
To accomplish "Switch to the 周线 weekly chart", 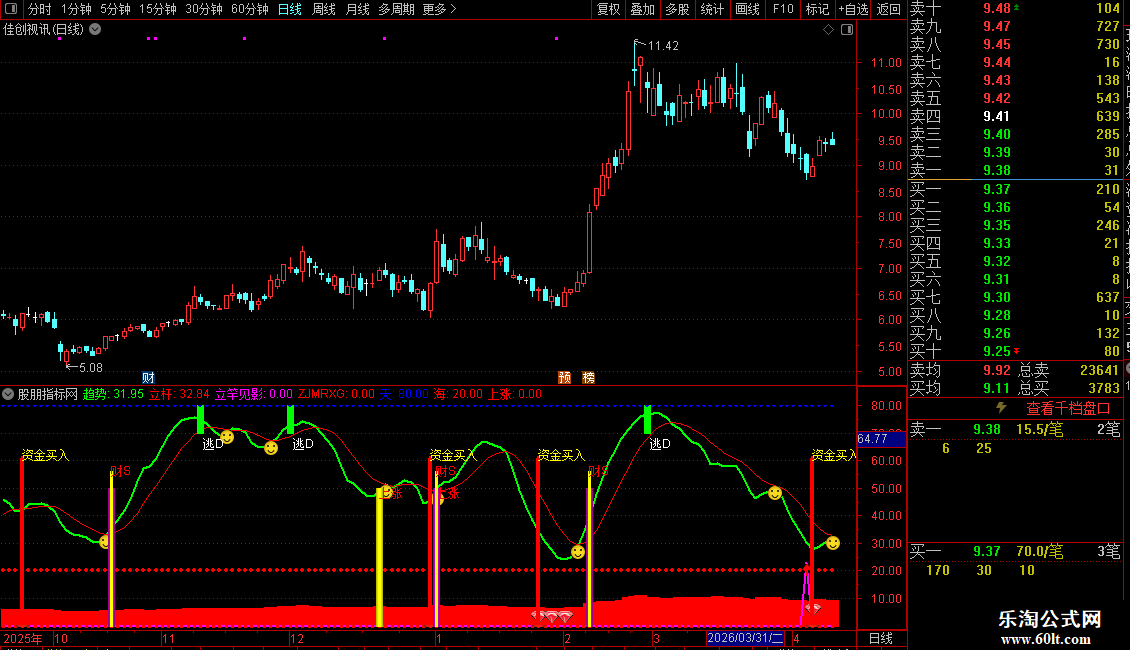I will (324, 9).
